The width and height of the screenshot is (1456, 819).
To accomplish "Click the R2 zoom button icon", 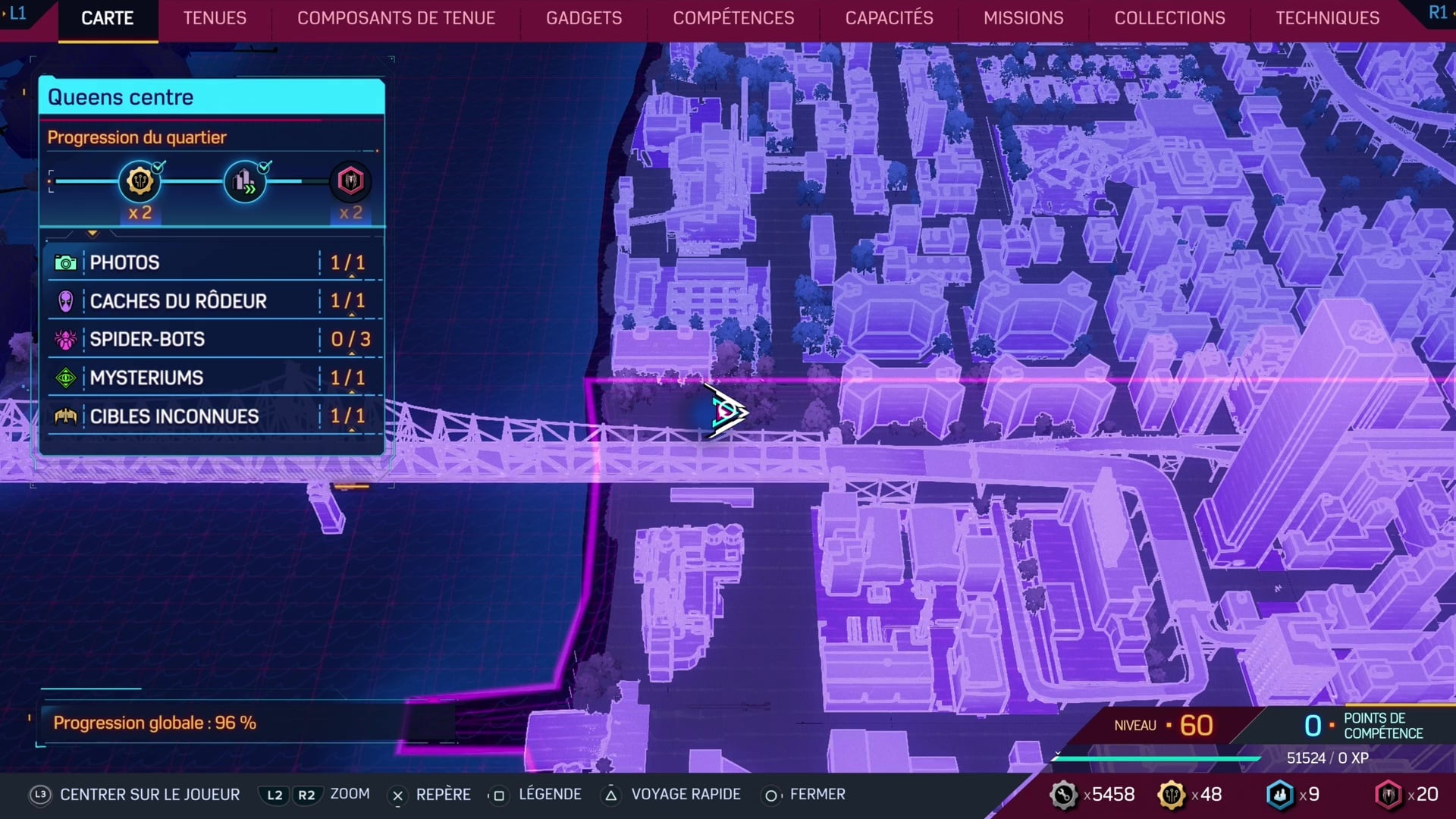I will (306, 795).
